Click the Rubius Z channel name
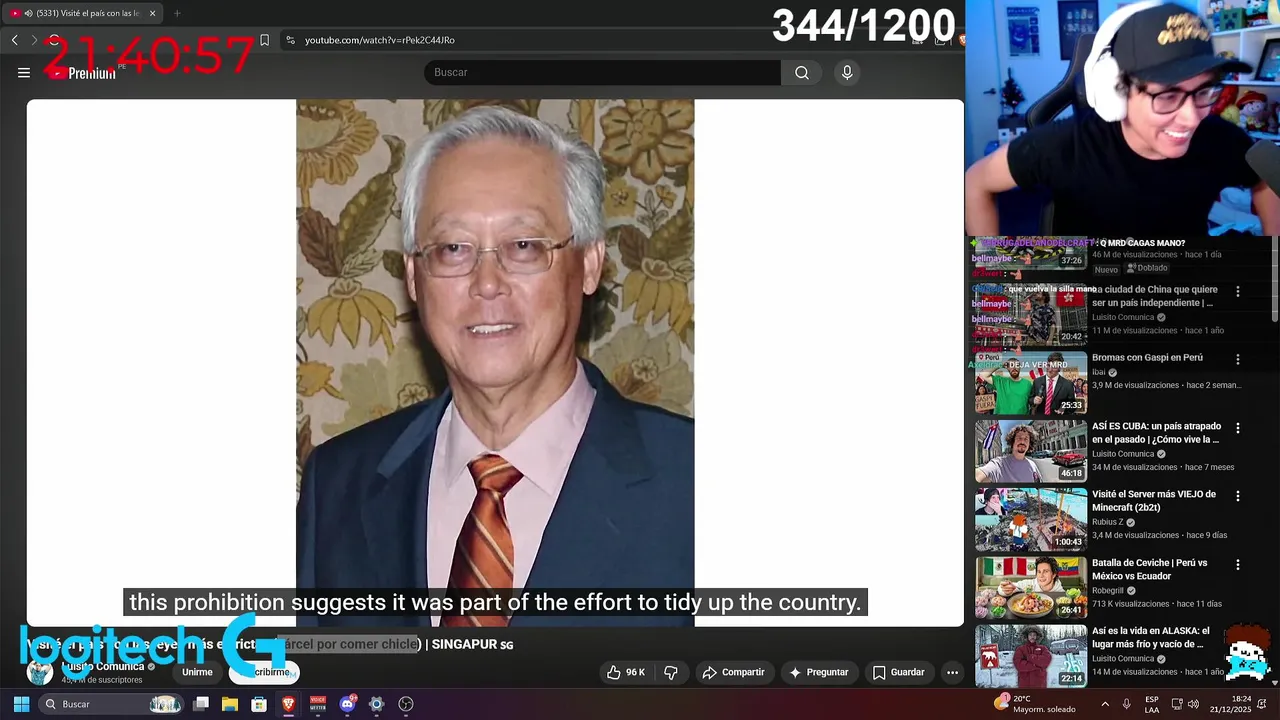 pos(1108,522)
